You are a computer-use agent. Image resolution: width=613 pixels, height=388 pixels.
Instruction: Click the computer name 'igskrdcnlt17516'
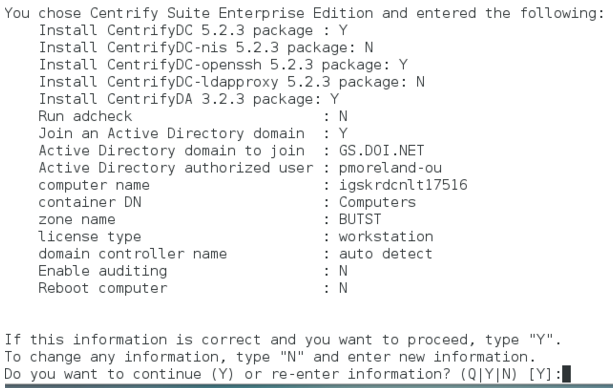403,185
